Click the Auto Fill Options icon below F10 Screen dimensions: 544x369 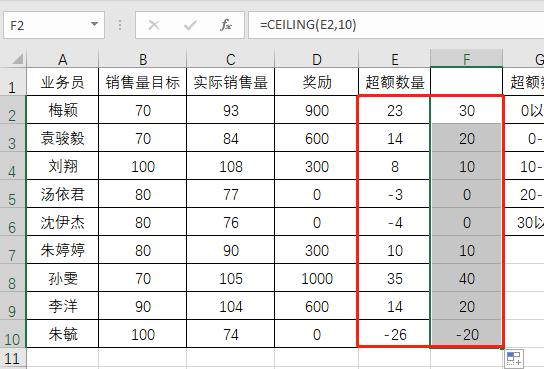coord(514,358)
